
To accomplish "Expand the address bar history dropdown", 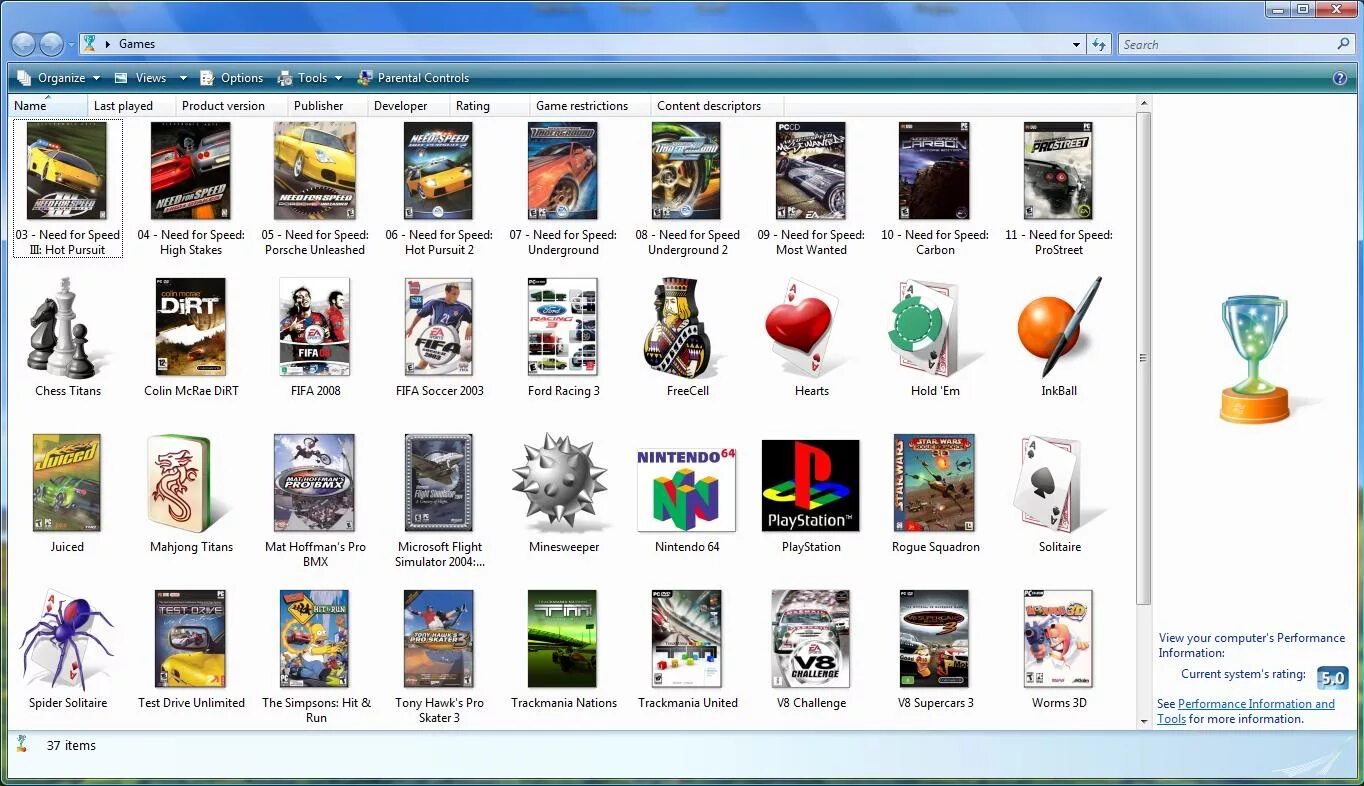I will click(1076, 44).
